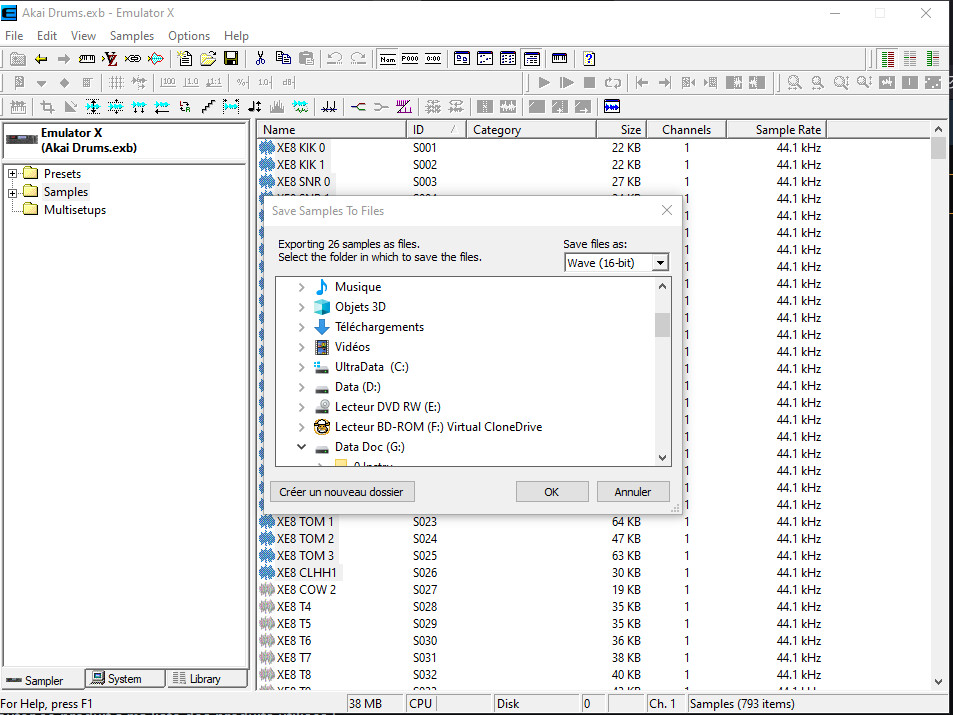Expand the Presets folder in the tree
Screen dimensions: 953x715
click(13, 174)
